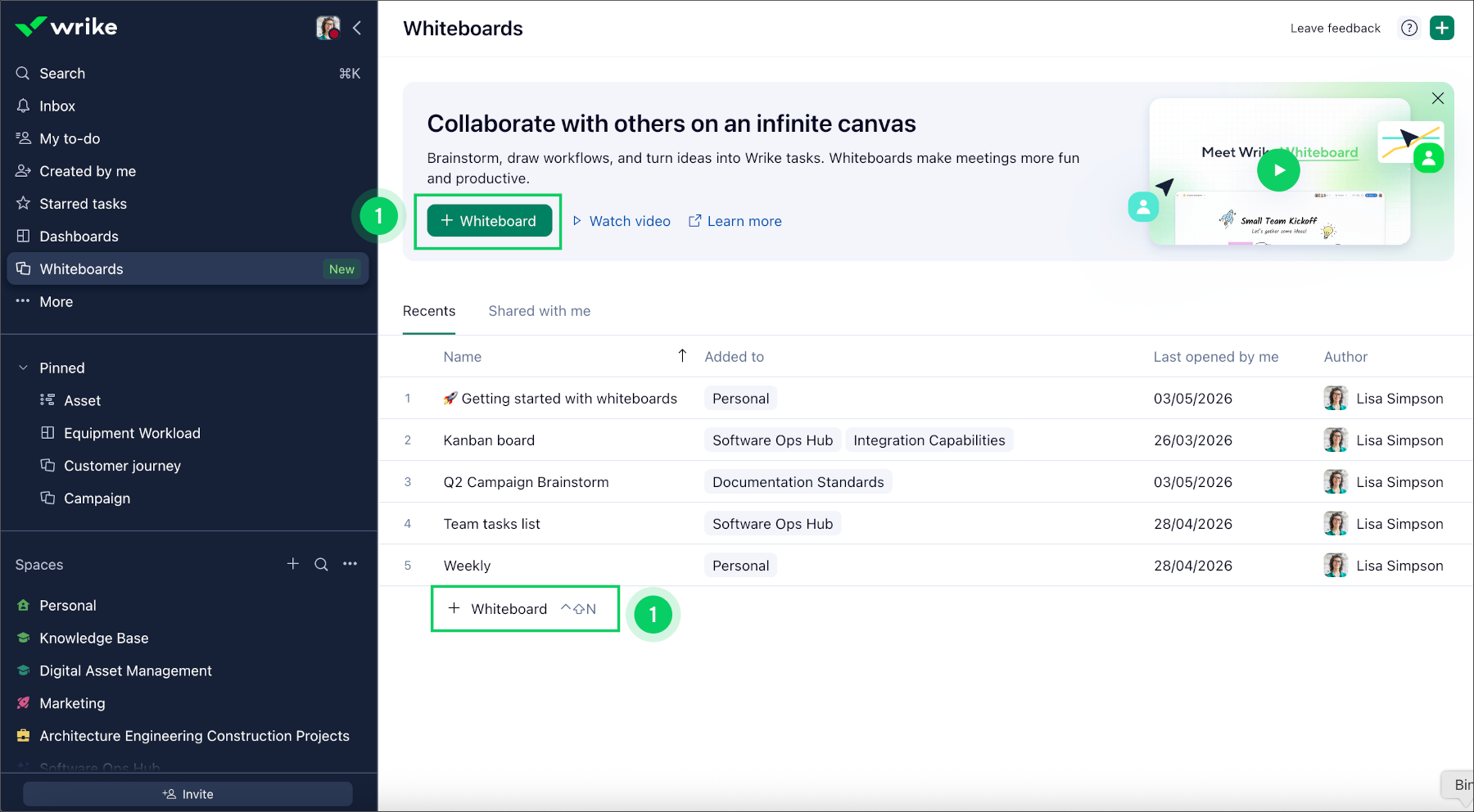The height and width of the screenshot is (812, 1474).
Task: Search spaces with the magnifier icon
Action: coord(322,564)
